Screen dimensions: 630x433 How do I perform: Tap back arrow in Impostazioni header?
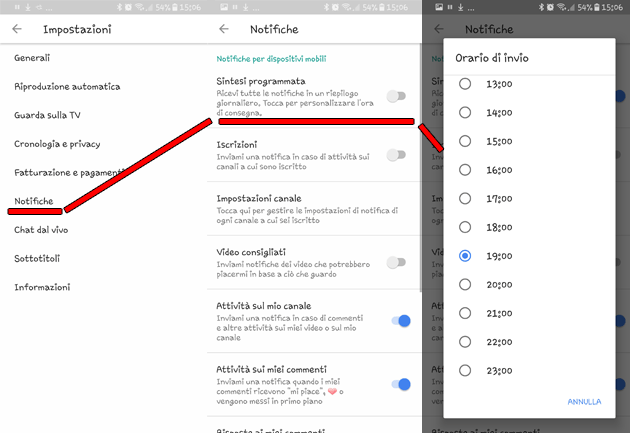click(x=17, y=30)
